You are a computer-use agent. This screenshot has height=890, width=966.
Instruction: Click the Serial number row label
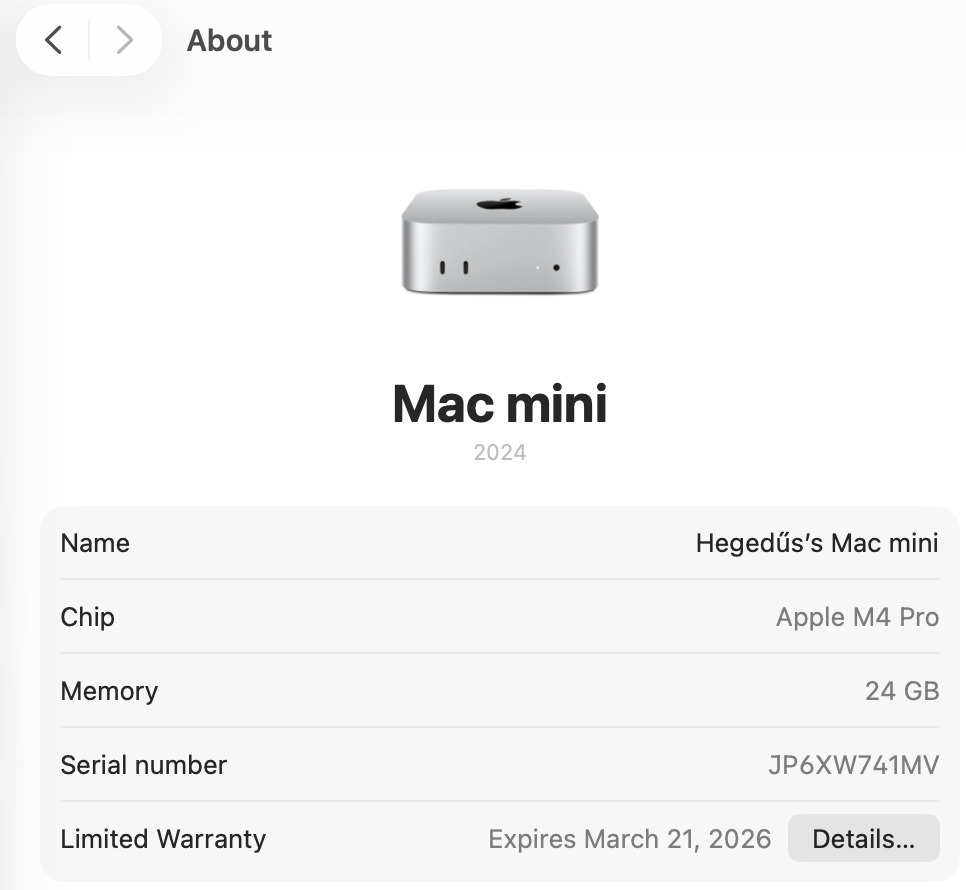pos(143,765)
